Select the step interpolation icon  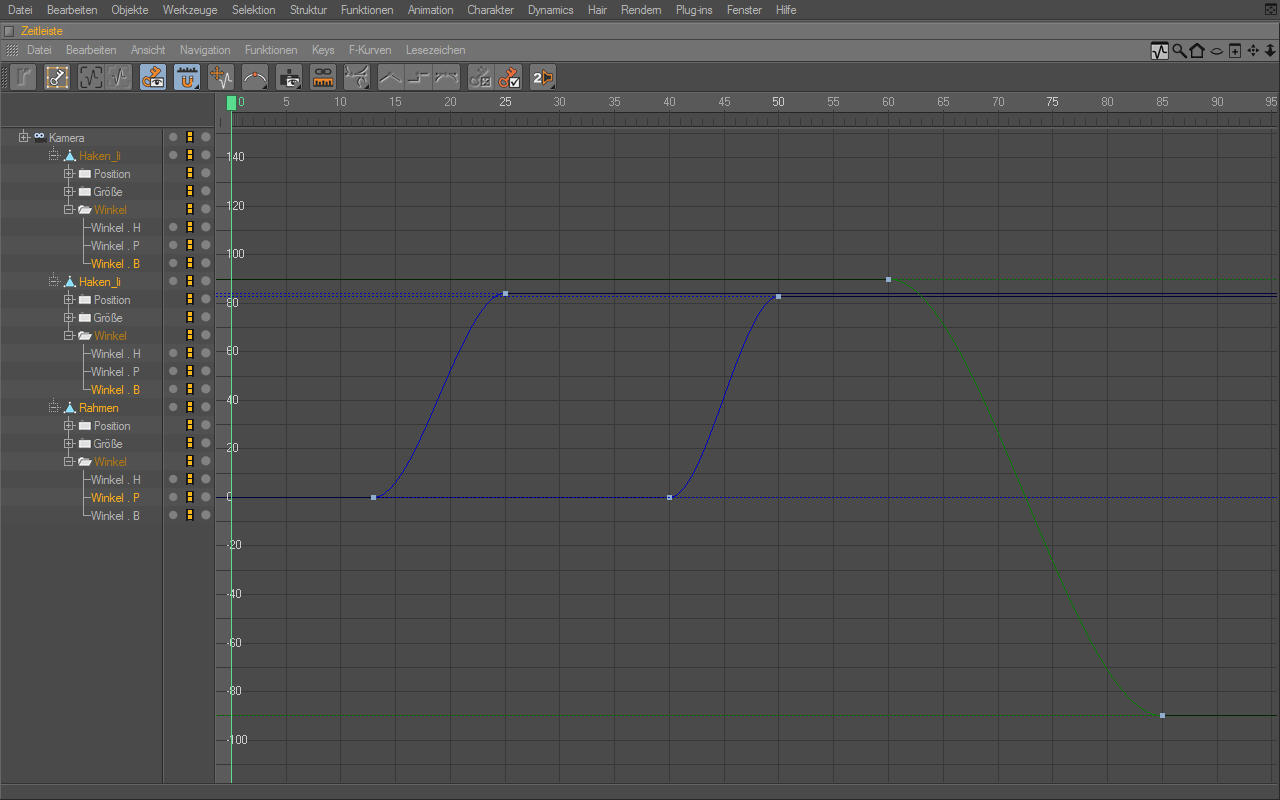[419, 77]
